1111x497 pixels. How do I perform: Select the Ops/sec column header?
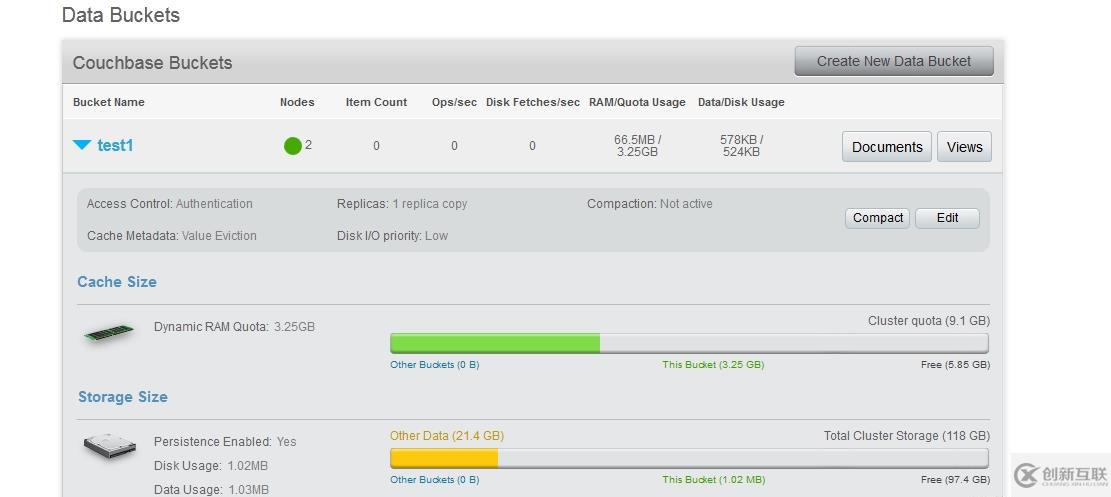(454, 102)
